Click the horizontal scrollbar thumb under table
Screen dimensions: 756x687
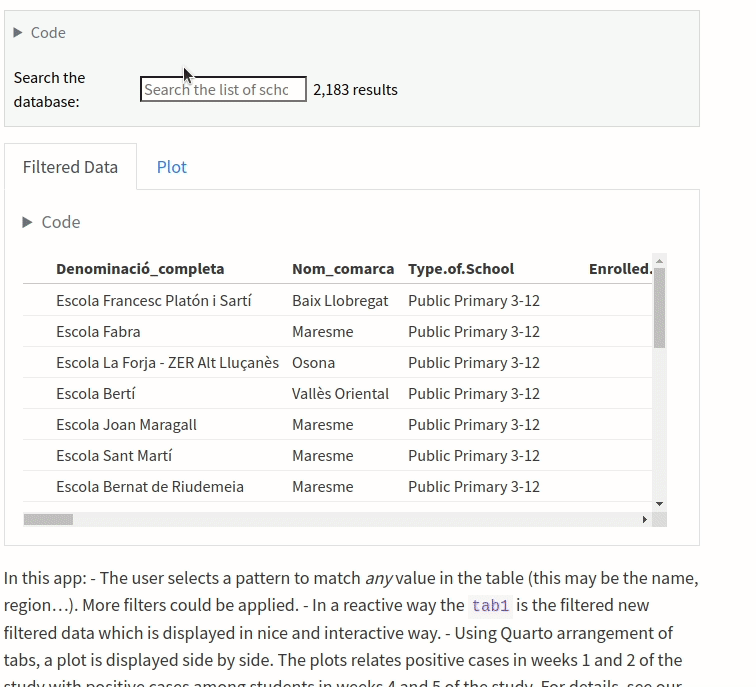pyautogui.click(x=48, y=520)
